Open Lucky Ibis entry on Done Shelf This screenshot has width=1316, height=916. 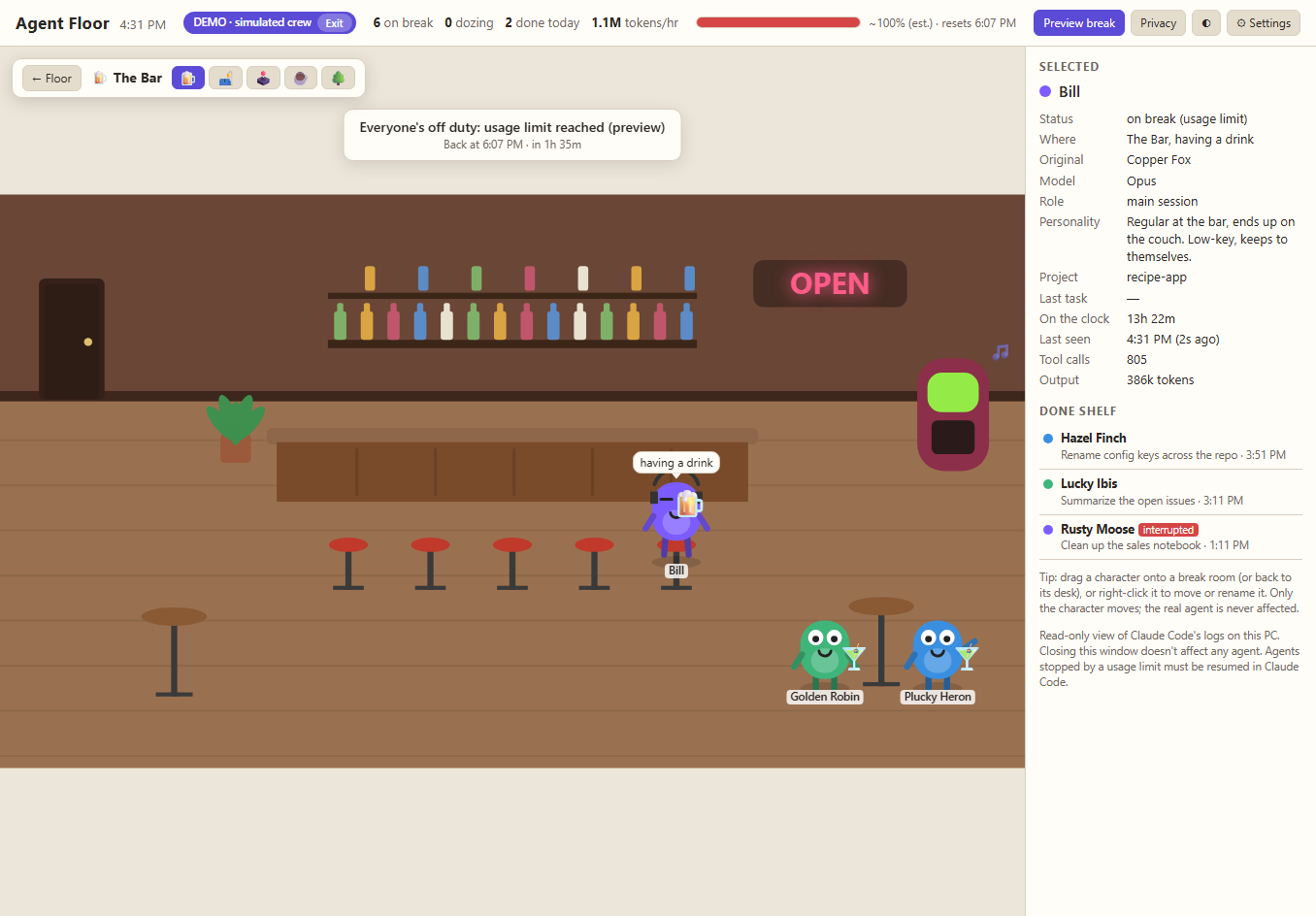1170,492
